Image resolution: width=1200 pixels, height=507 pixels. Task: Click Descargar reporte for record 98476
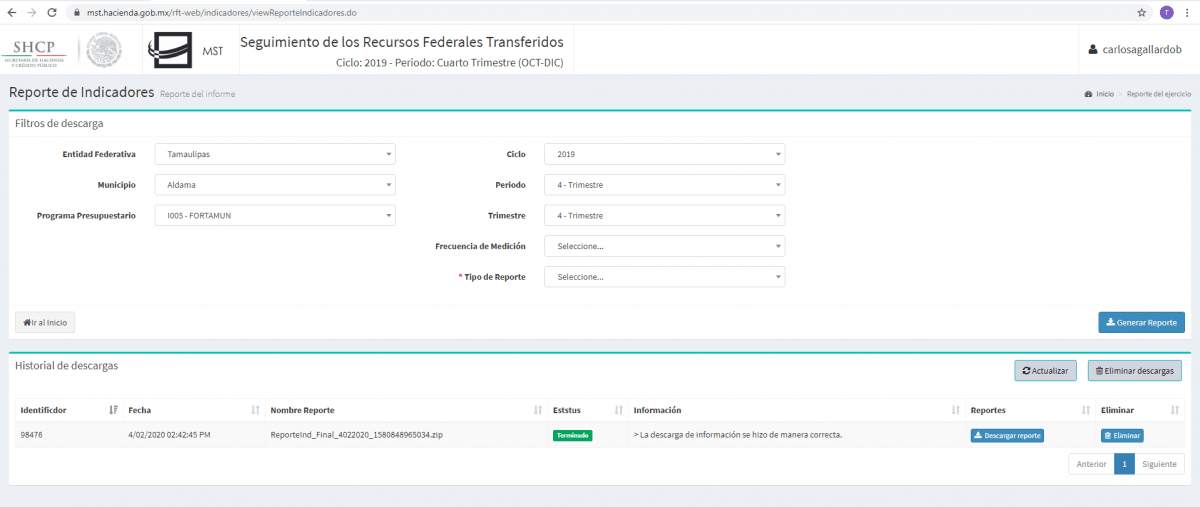(1007, 435)
